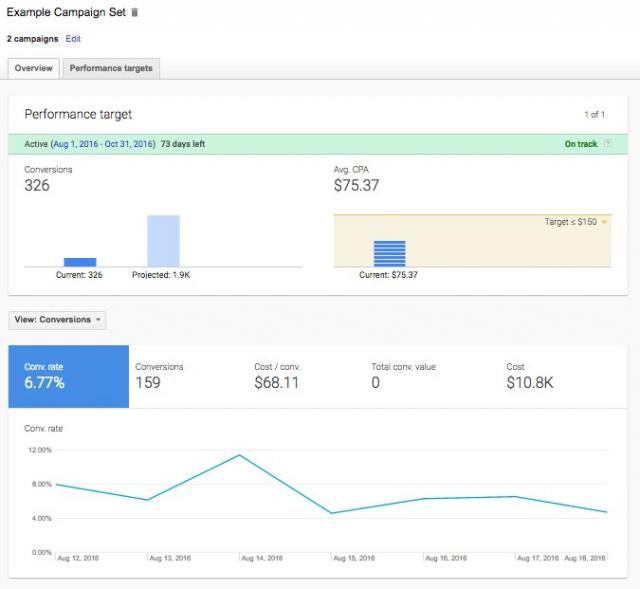Click the striped Current Avg. CPA bar

tap(389, 253)
